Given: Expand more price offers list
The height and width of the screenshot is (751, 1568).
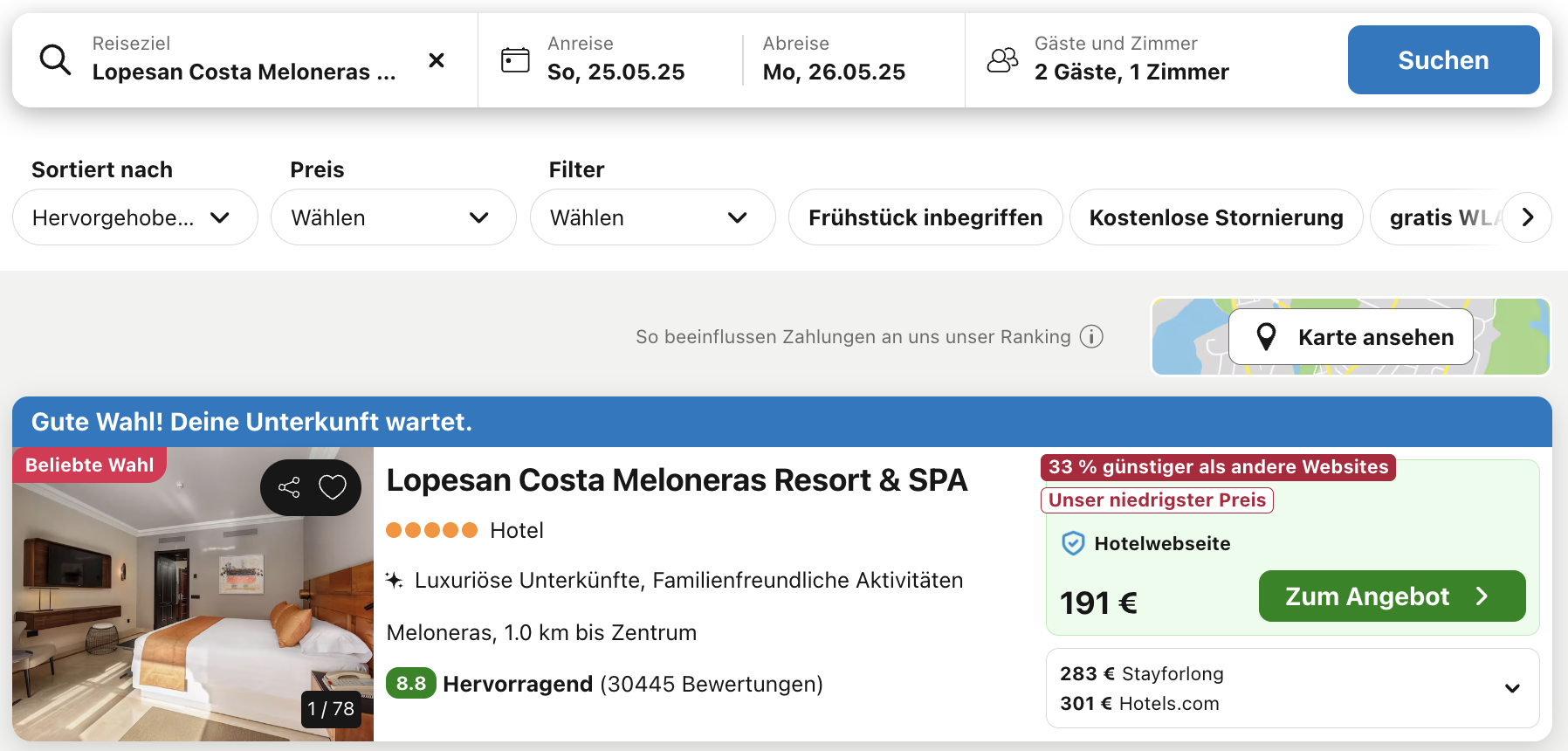Looking at the screenshot, I should [1512, 688].
